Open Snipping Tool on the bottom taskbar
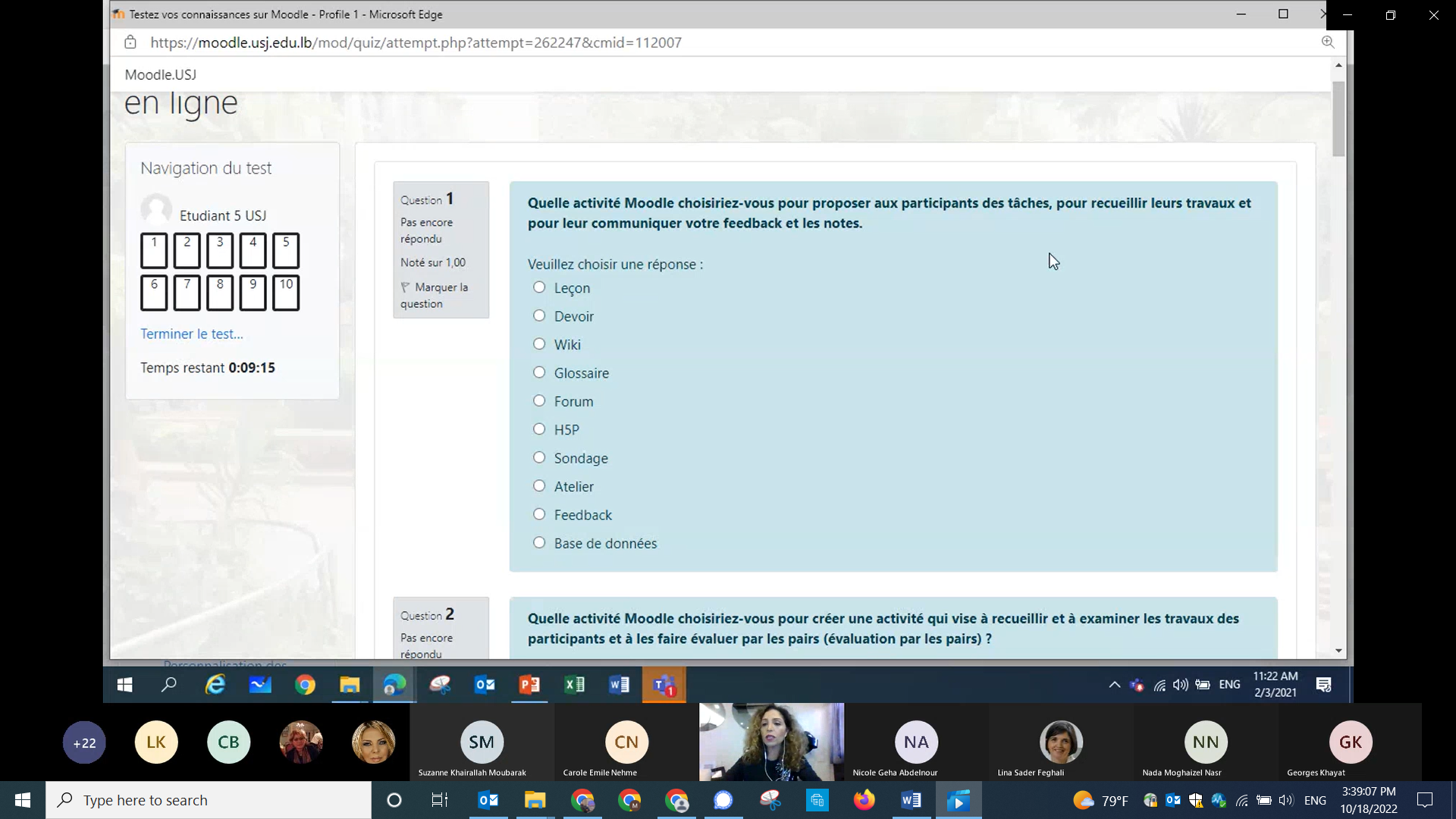Viewport: 1456px width, 819px height. pos(770,800)
